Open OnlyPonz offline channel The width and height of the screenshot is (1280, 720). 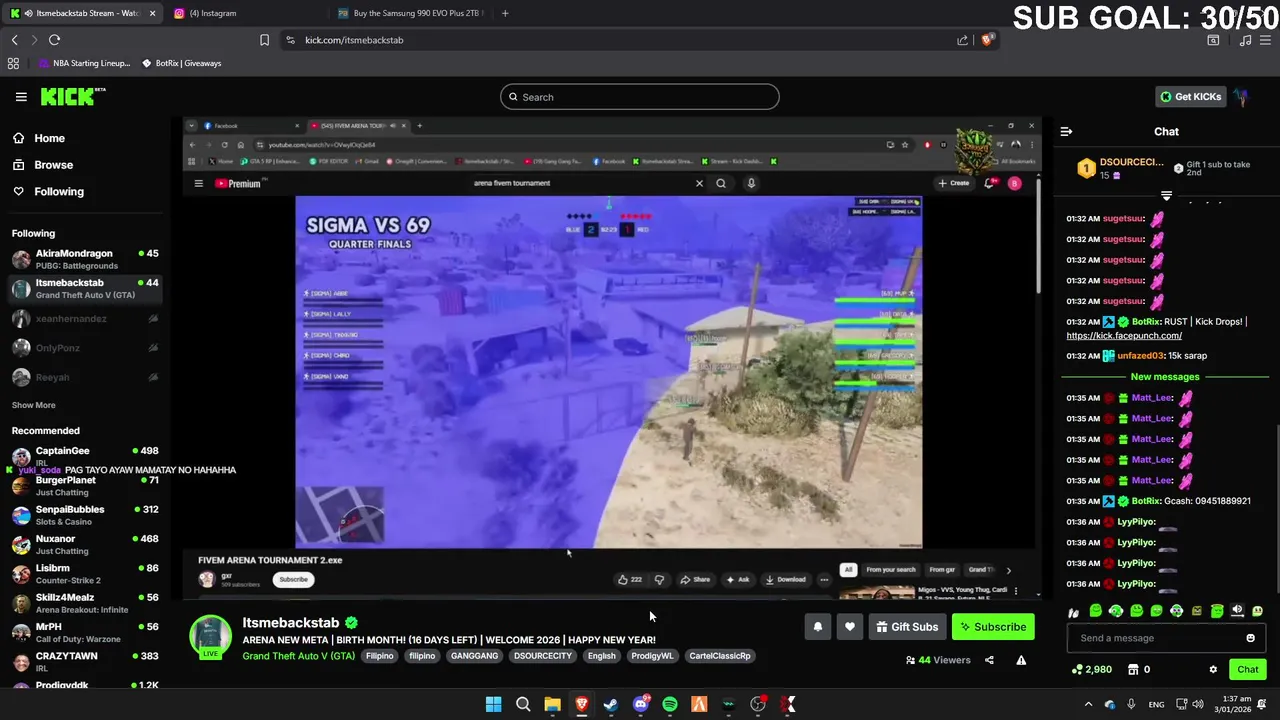(87, 347)
